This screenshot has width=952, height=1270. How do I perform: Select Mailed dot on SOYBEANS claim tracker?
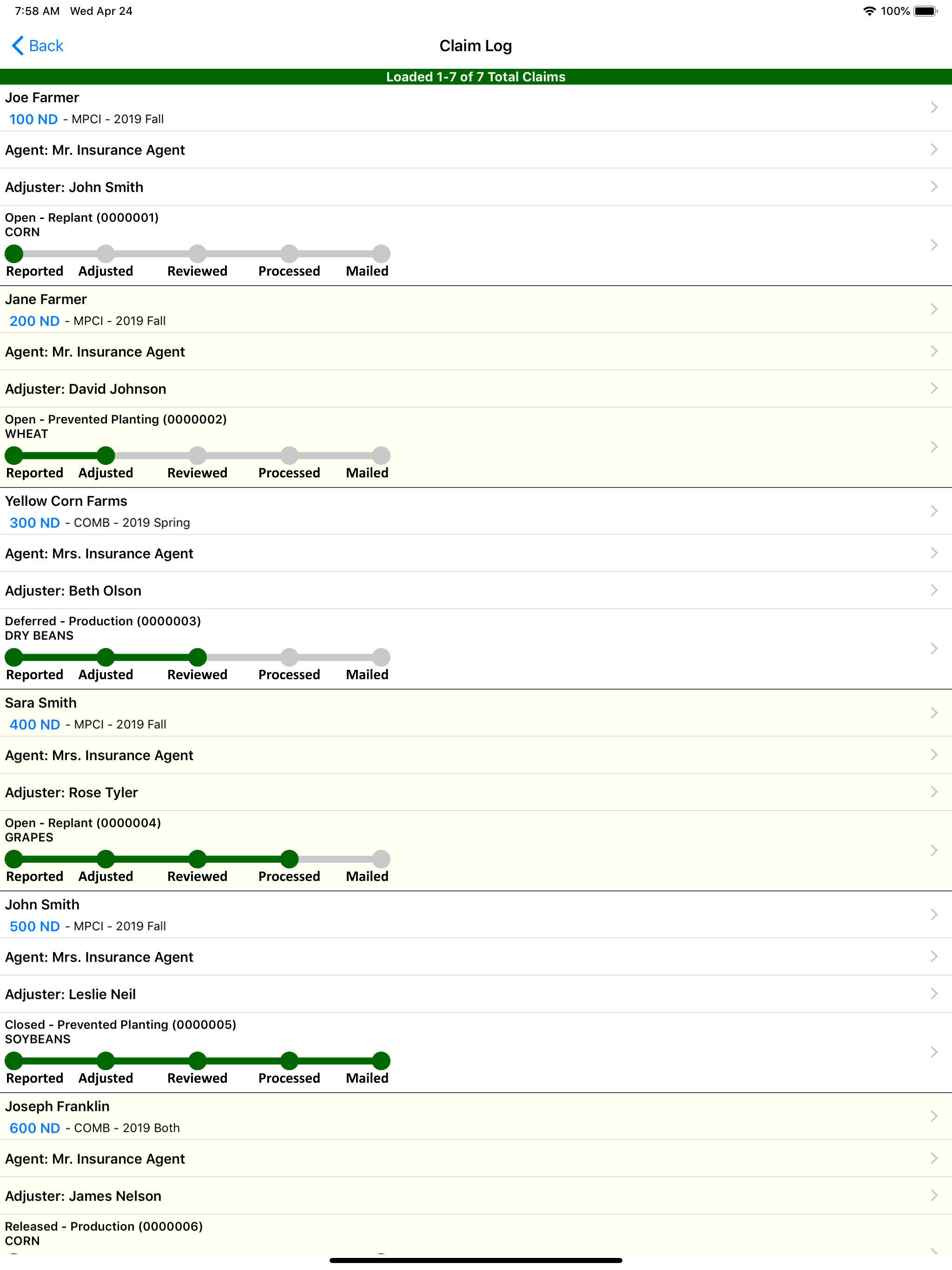(381, 1060)
